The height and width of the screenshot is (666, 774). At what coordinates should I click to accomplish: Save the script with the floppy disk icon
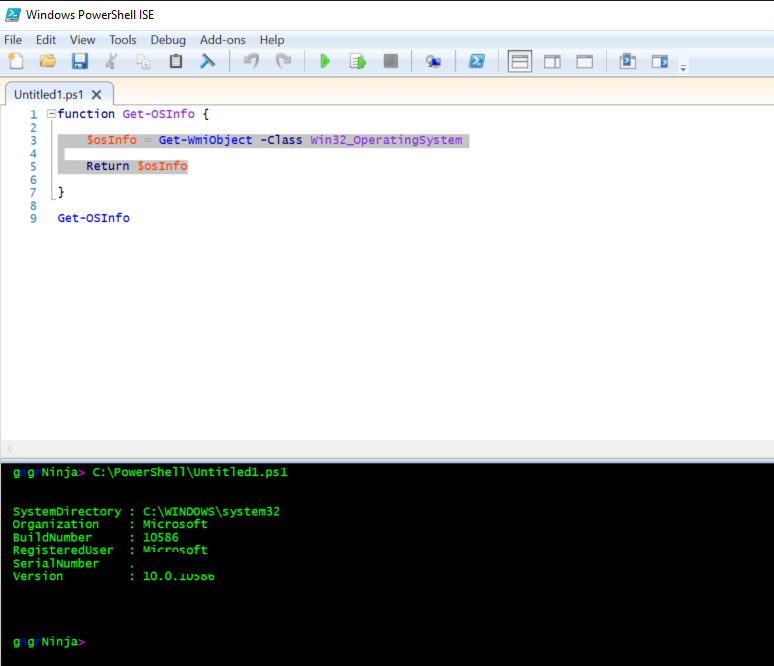[x=79, y=62]
